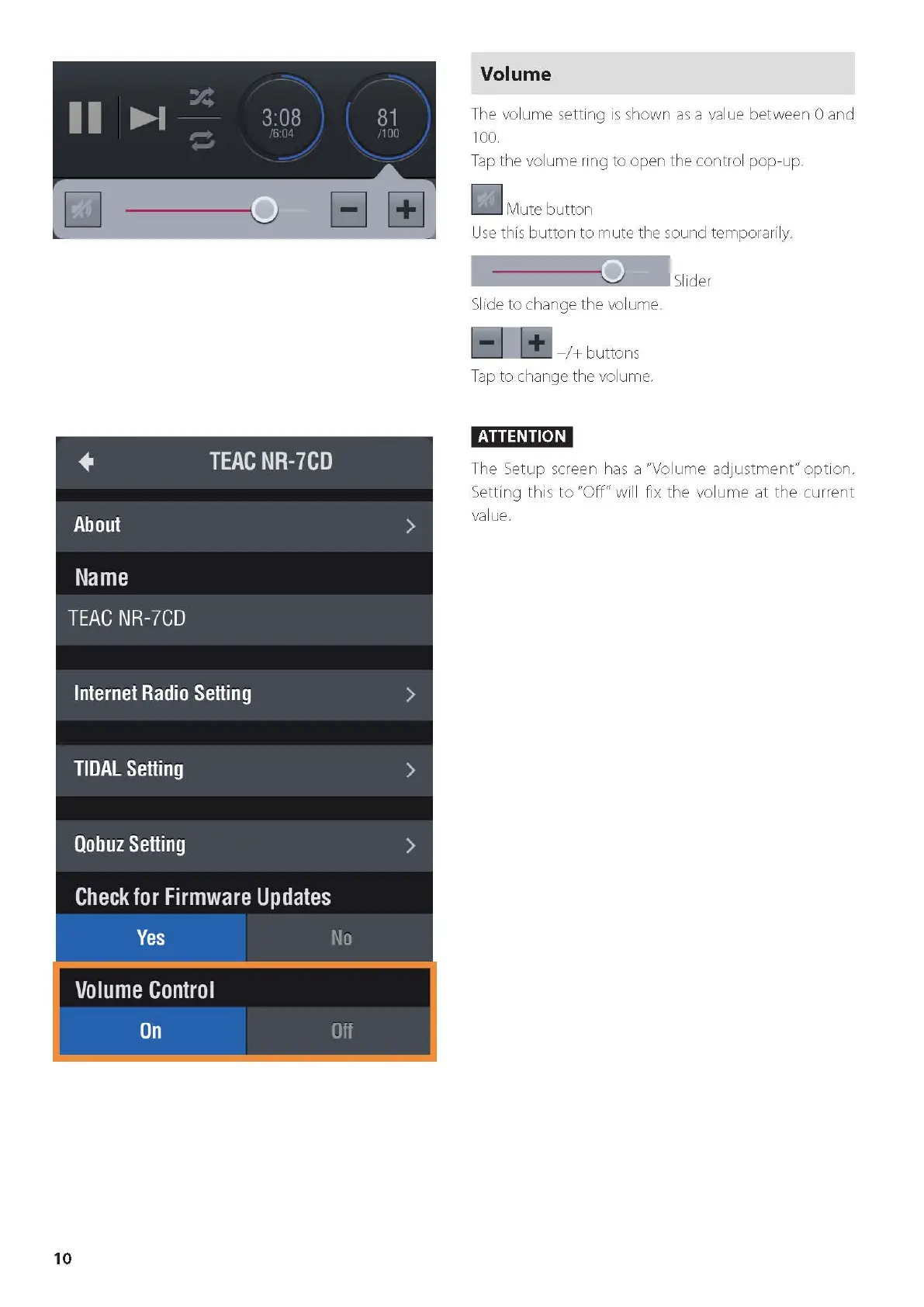The image size is (924, 1307).
Task: Expand Qobuz Setting chevron
Action: (x=410, y=845)
